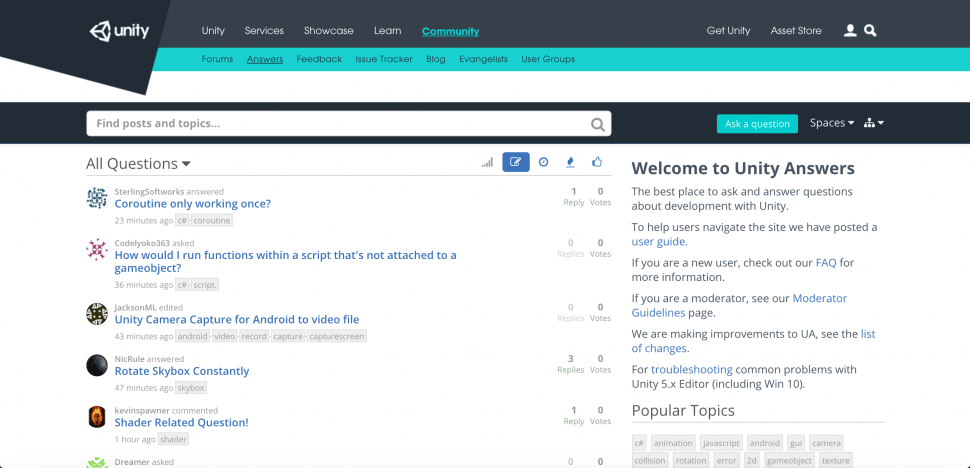Switch to the Evangelists tab

tap(483, 59)
